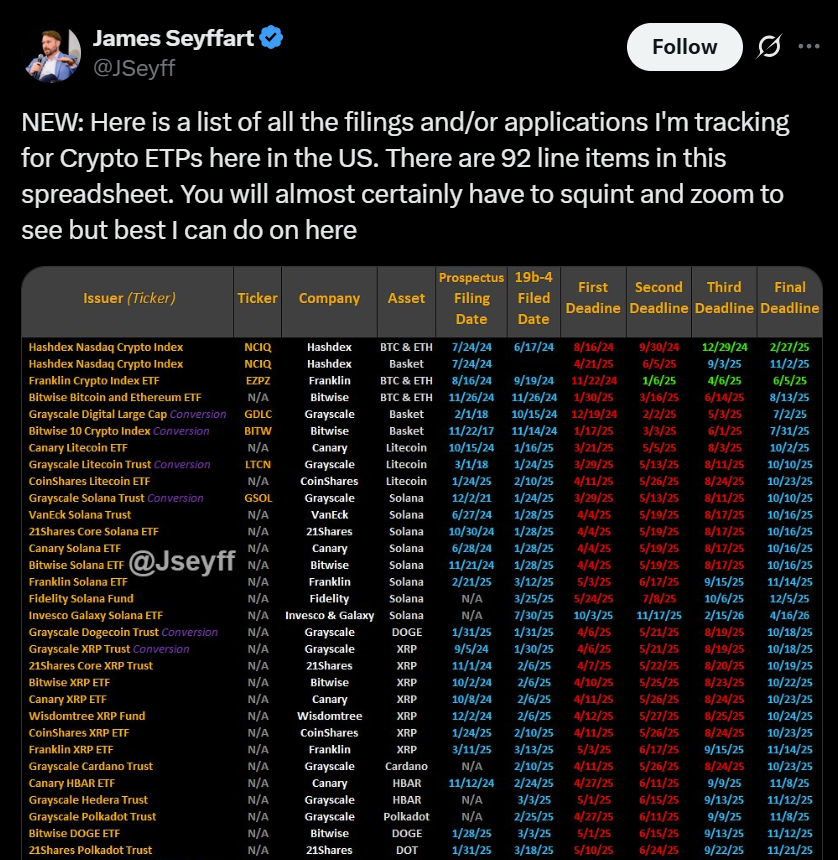The width and height of the screenshot is (838, 860).
Task: Follow James Seyffart
Action: click(x=684, y=46)
